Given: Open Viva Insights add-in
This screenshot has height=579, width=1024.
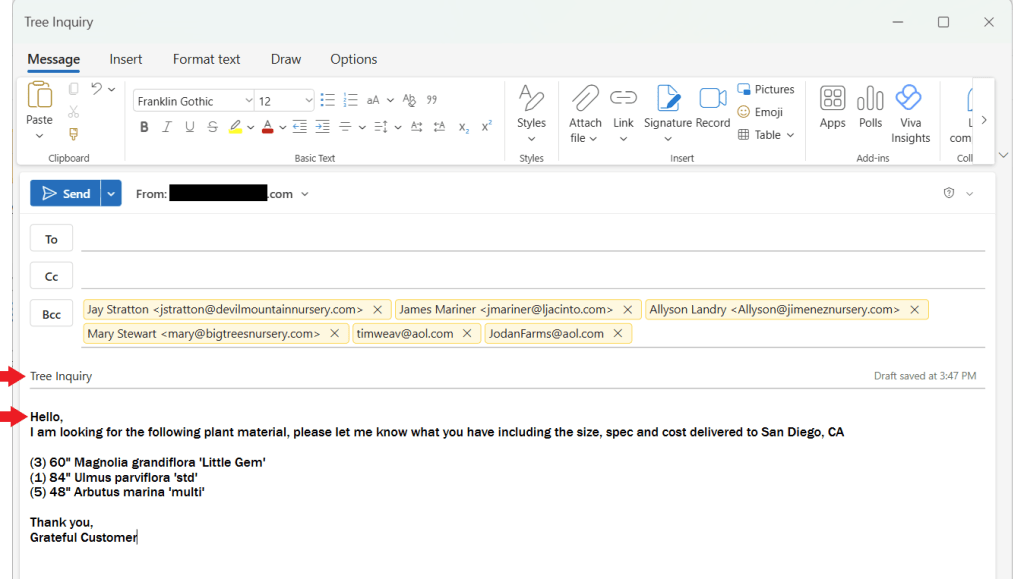Looking at the screenshot, I should [909, 98].
